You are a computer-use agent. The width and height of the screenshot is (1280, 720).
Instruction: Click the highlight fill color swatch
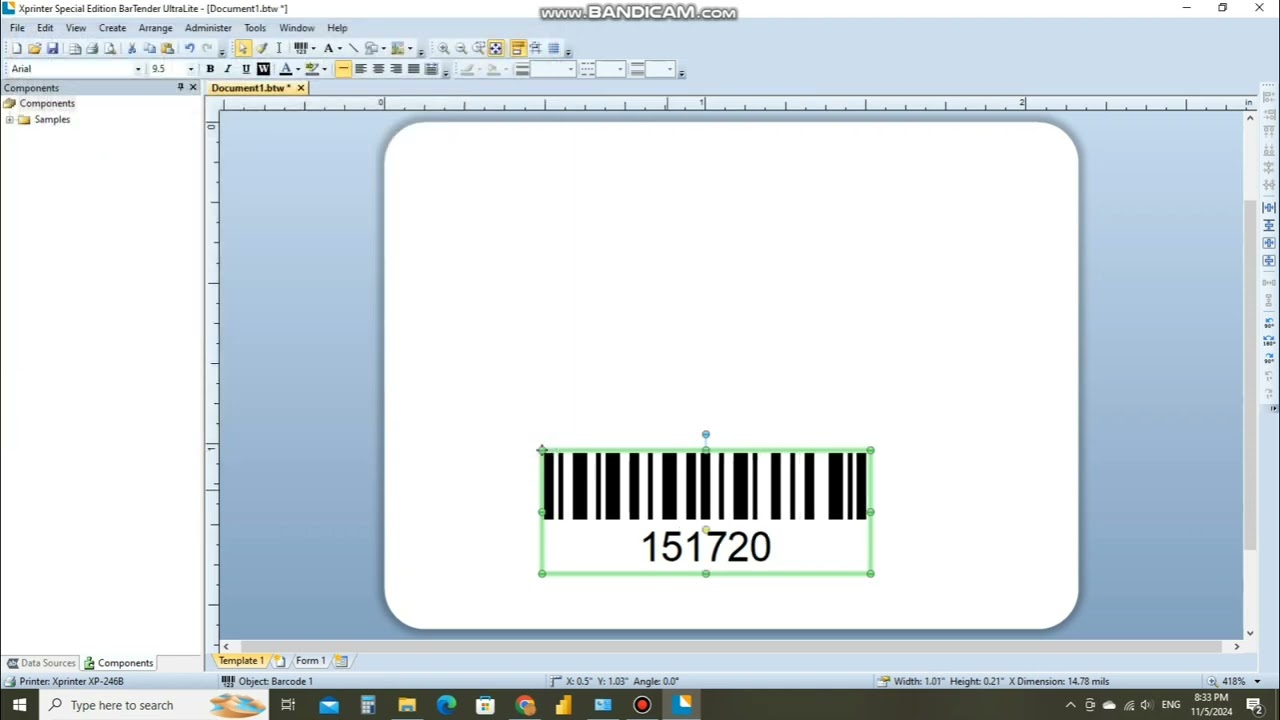312,69
